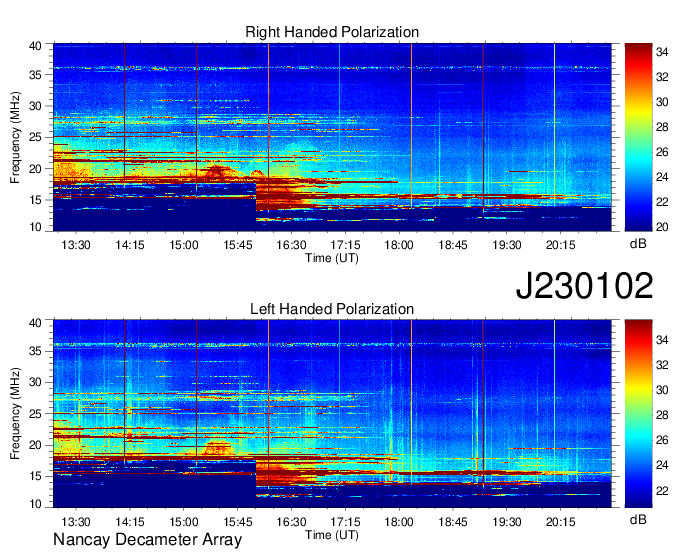Viewport: 680px width, 552px height.
Task: Click the 15:45 tick of Left Handed plot
Action: 238,522
